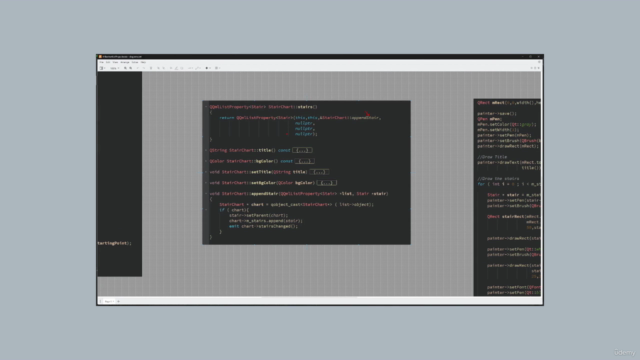
Task: Click the fill color bucket icon
Action: (x=171, y=68)
